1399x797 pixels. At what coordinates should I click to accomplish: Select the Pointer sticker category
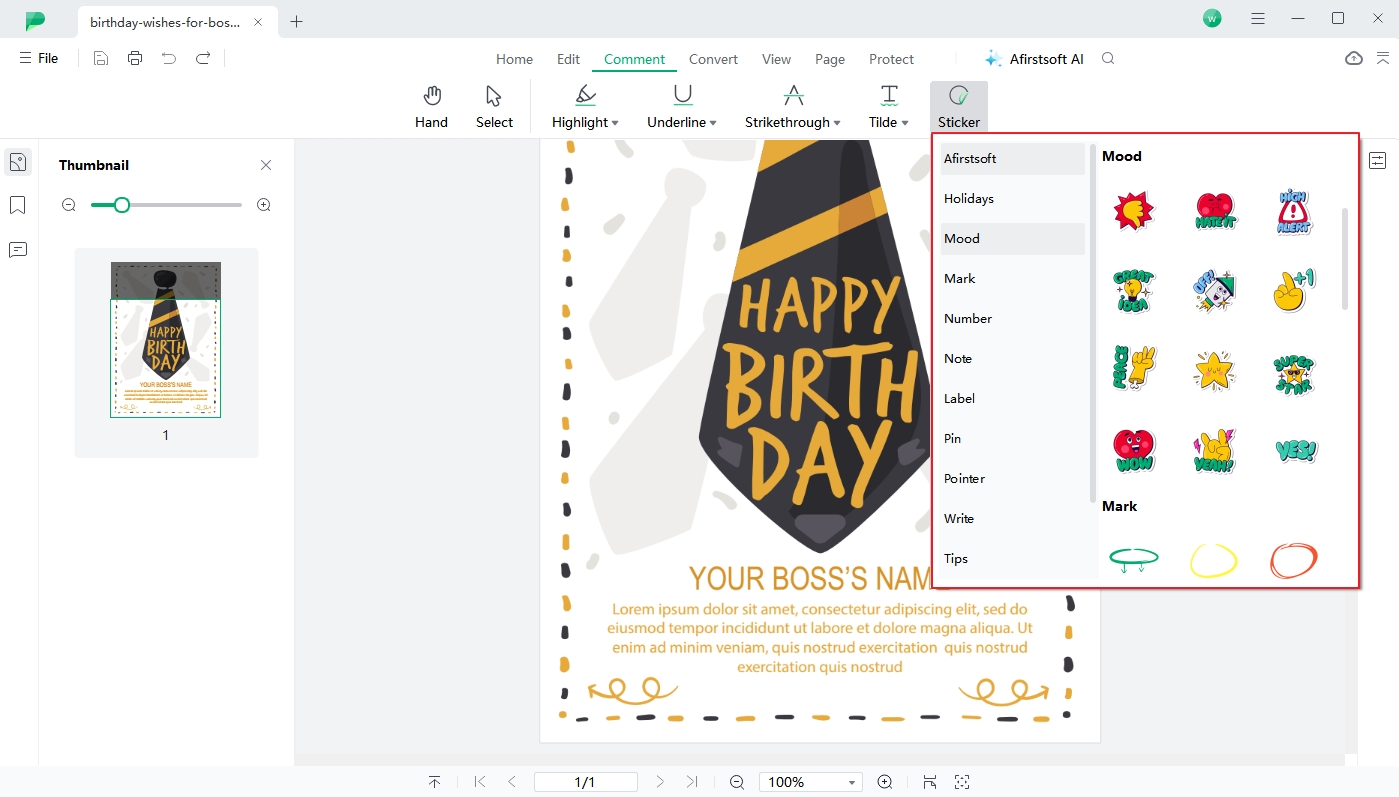[x=1013, y=479]
